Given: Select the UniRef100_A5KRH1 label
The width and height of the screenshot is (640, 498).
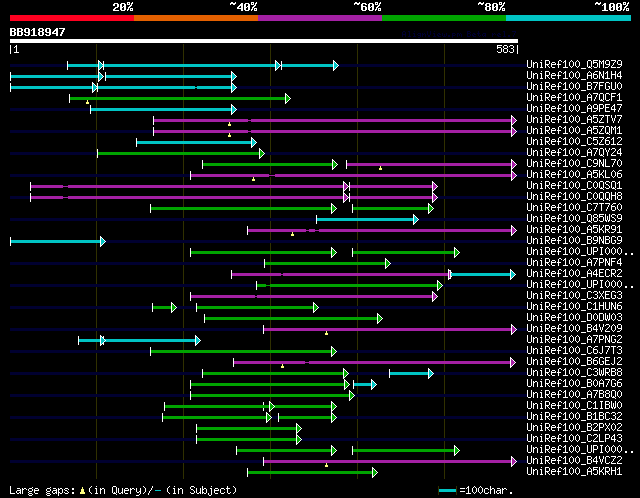Looking at the screenshot, I should (574, 472).
